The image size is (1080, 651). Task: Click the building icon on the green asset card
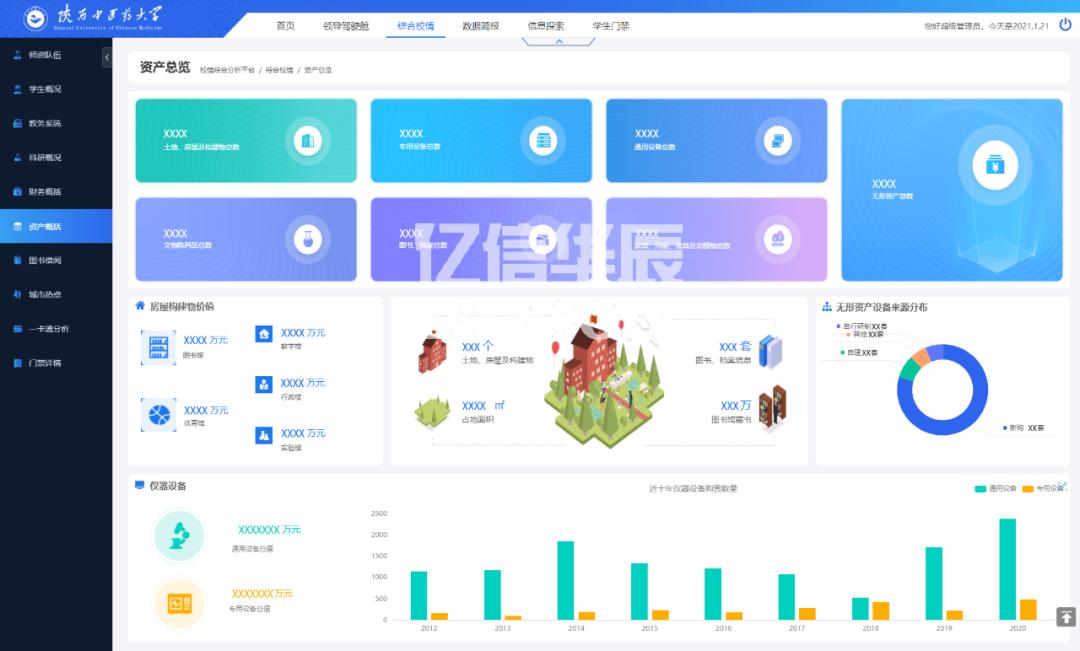click(x=309, y=140)
